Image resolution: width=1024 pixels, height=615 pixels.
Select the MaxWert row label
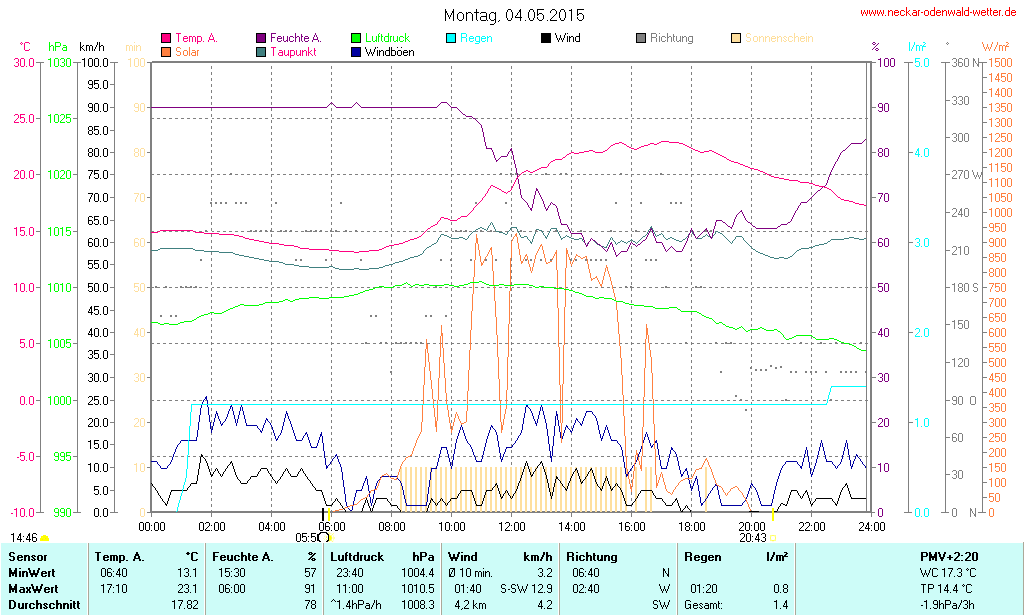pos(33,588)
